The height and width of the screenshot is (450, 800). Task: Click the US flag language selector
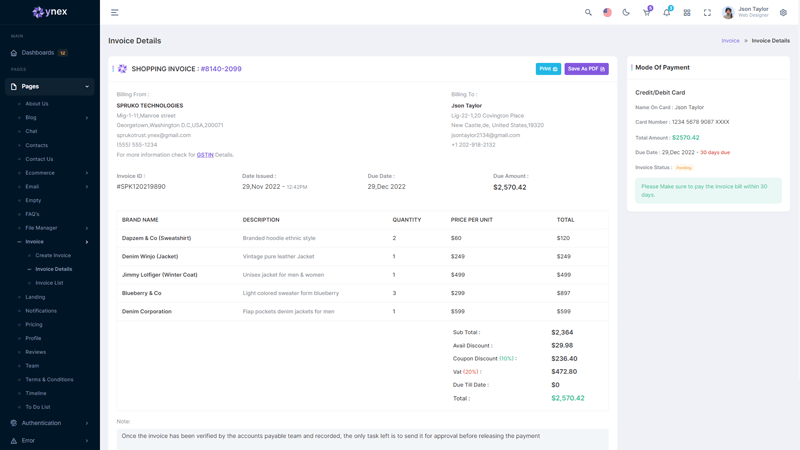[607, 13]
